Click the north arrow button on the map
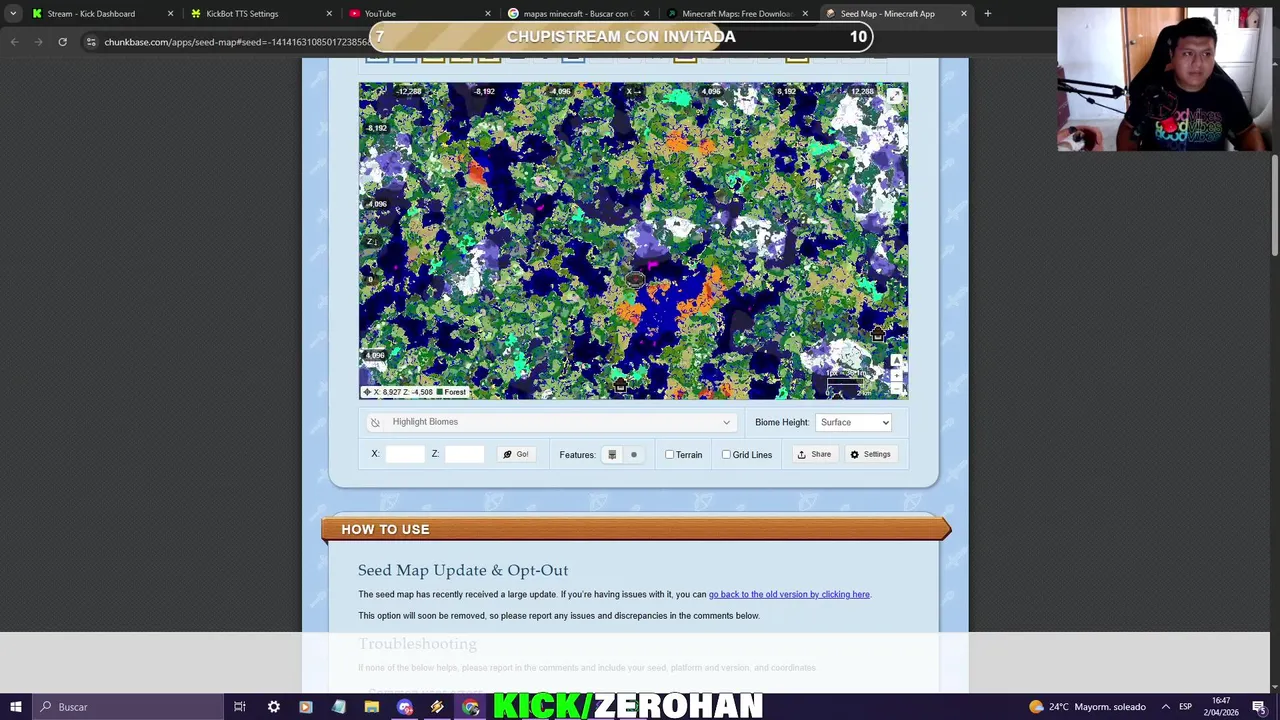The width and height of the screenshot is (1280, 720). click(x=896, y=361)
